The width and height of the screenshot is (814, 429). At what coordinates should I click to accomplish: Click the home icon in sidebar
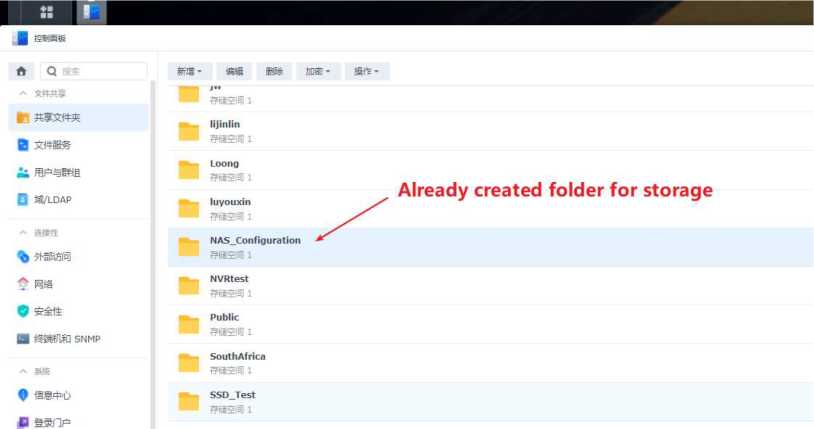pos(20,72)
